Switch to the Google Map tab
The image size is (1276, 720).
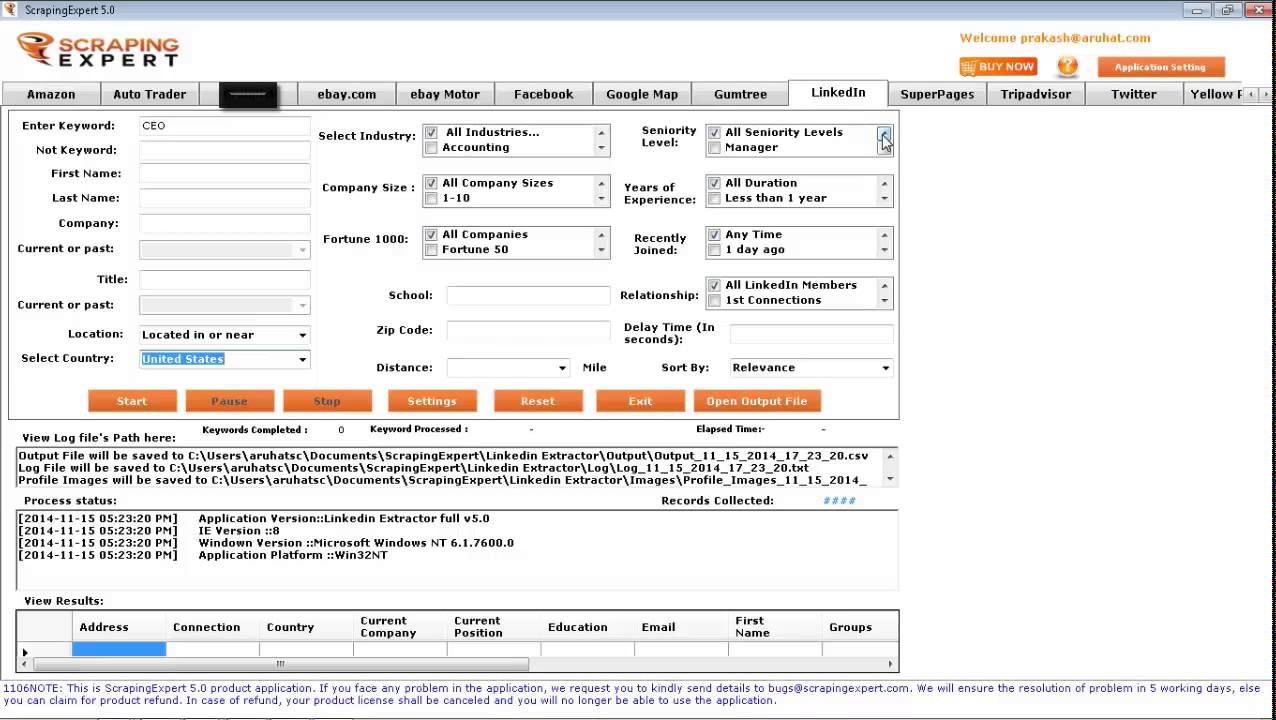point(642,94)
